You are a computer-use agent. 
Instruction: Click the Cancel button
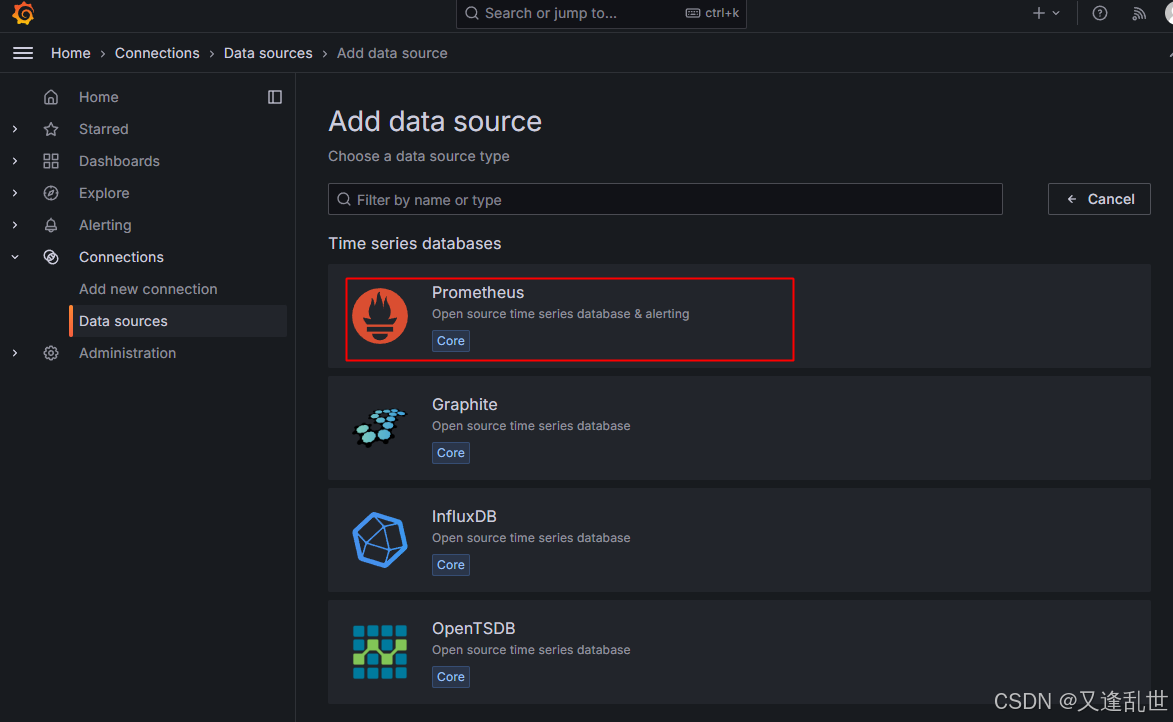pyautogui.click(x=1099, y=199)
